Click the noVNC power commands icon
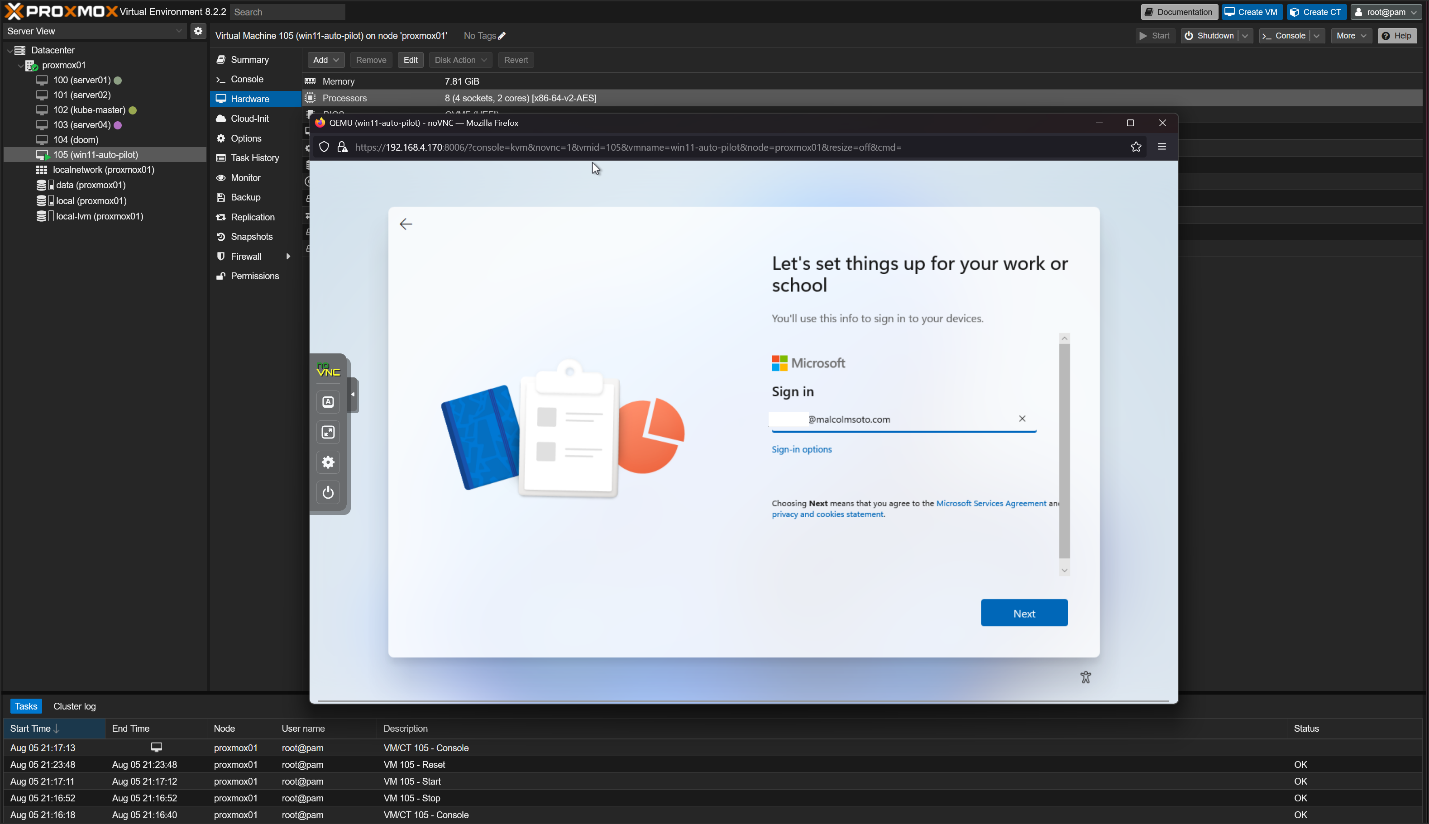This screenshot has height=824, width=1429. [327, 493]
